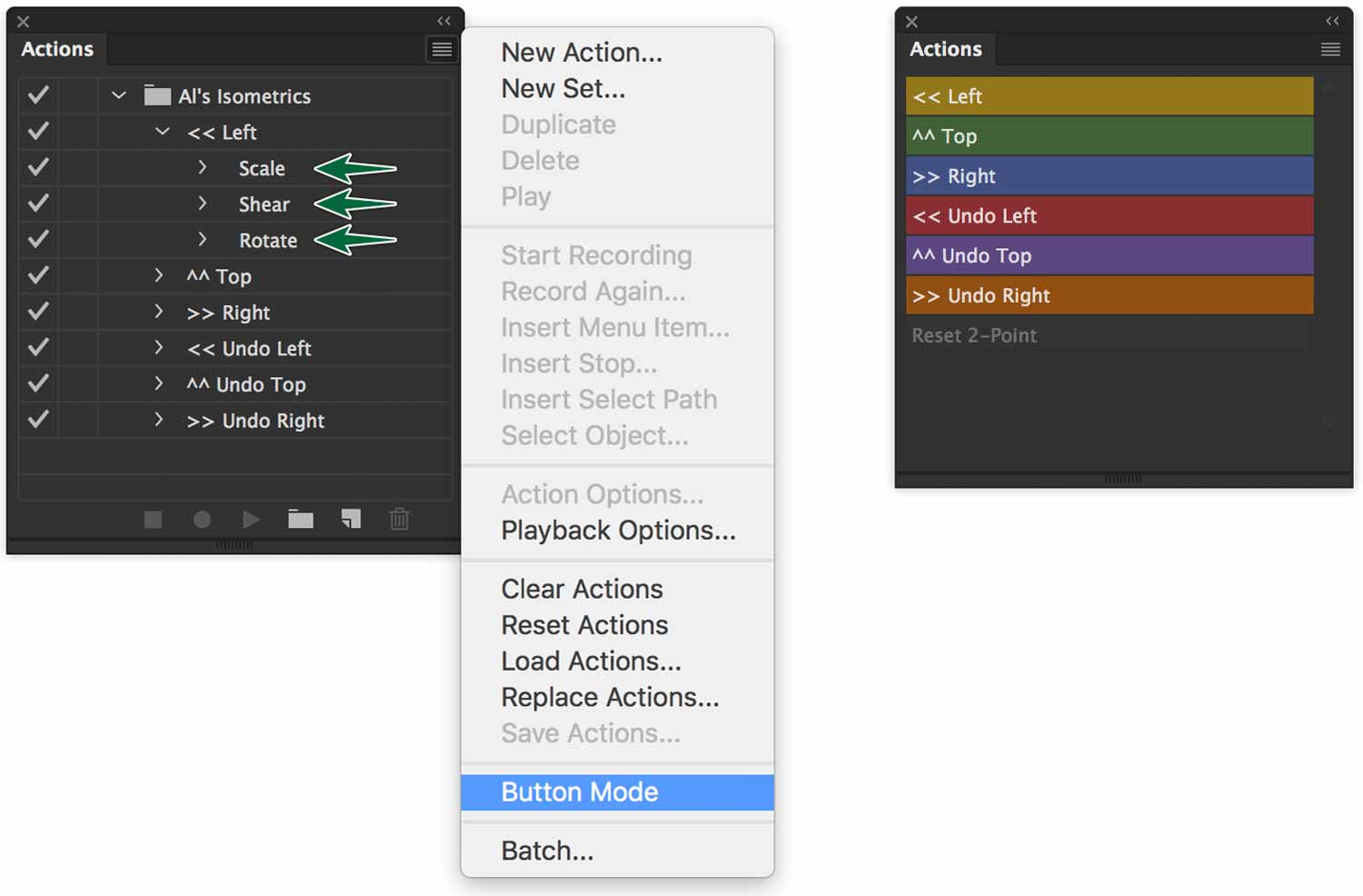Open the right Actions panel hamburger menu
This screenshot has width=1363, height=896.
[x=1330, y=49]
